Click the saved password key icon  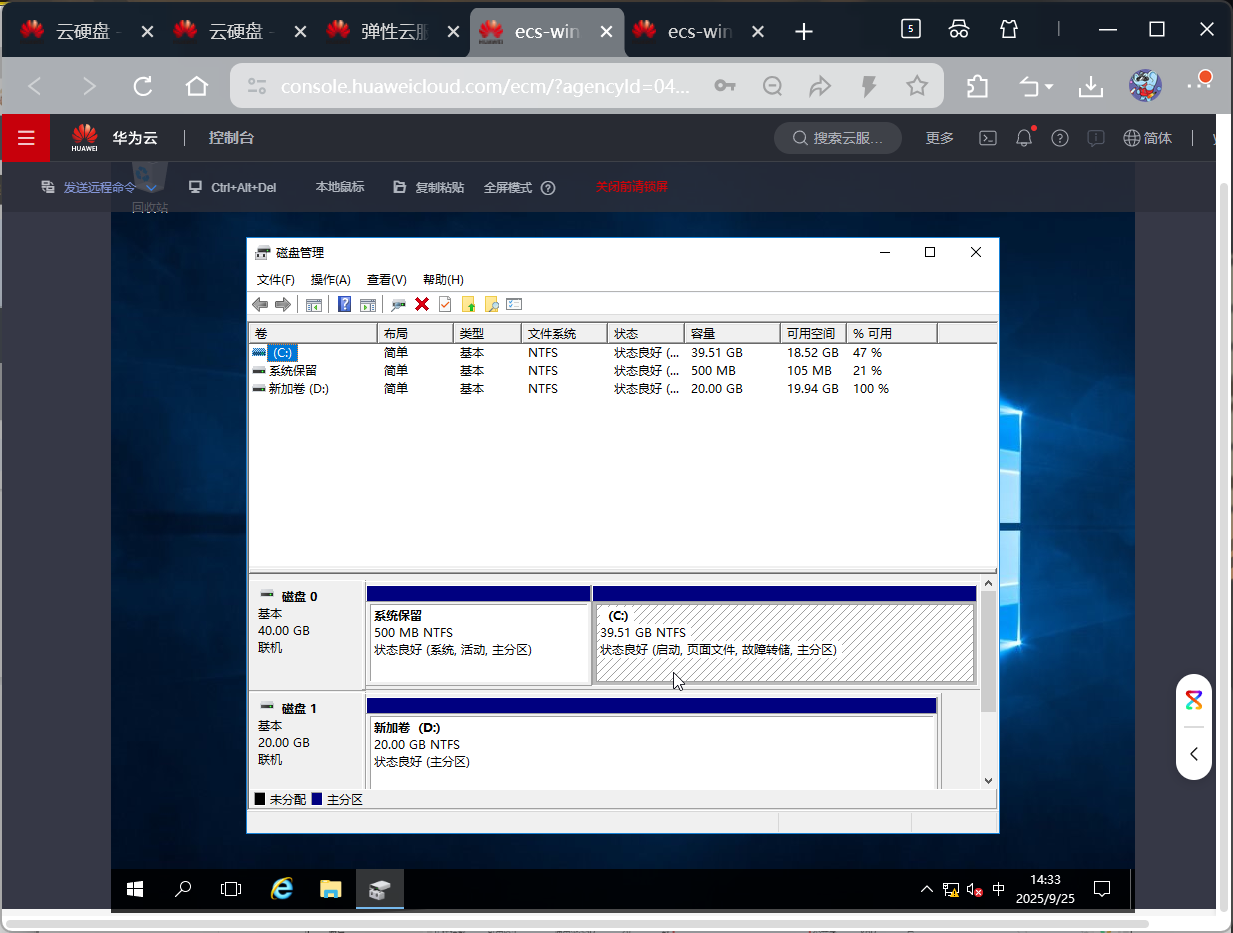tap(725, 87)
